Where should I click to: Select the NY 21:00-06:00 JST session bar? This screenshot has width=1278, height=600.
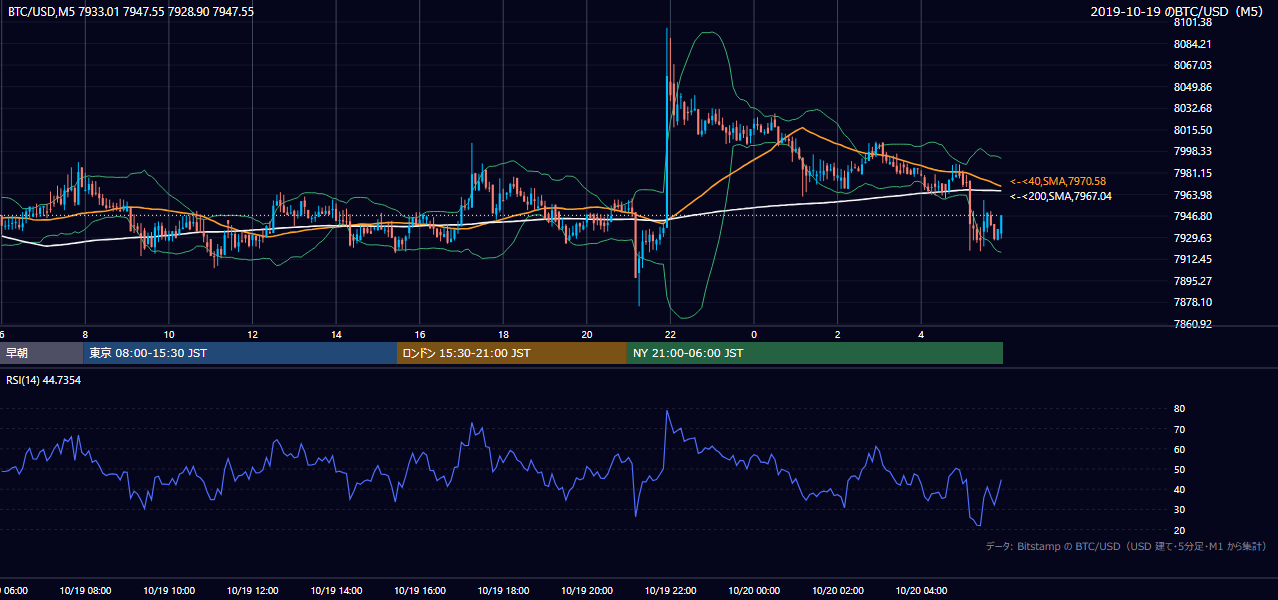coord(815,353)
